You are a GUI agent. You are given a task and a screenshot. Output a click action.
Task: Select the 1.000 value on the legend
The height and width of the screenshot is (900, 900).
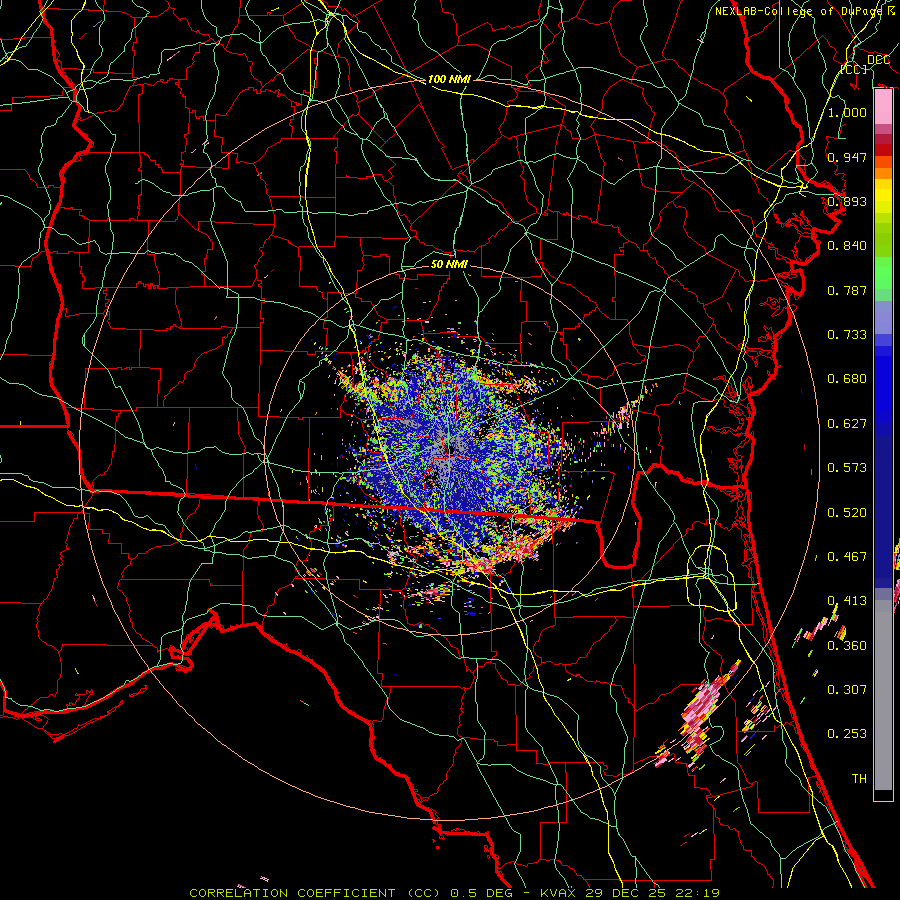(x=847, y=112)
